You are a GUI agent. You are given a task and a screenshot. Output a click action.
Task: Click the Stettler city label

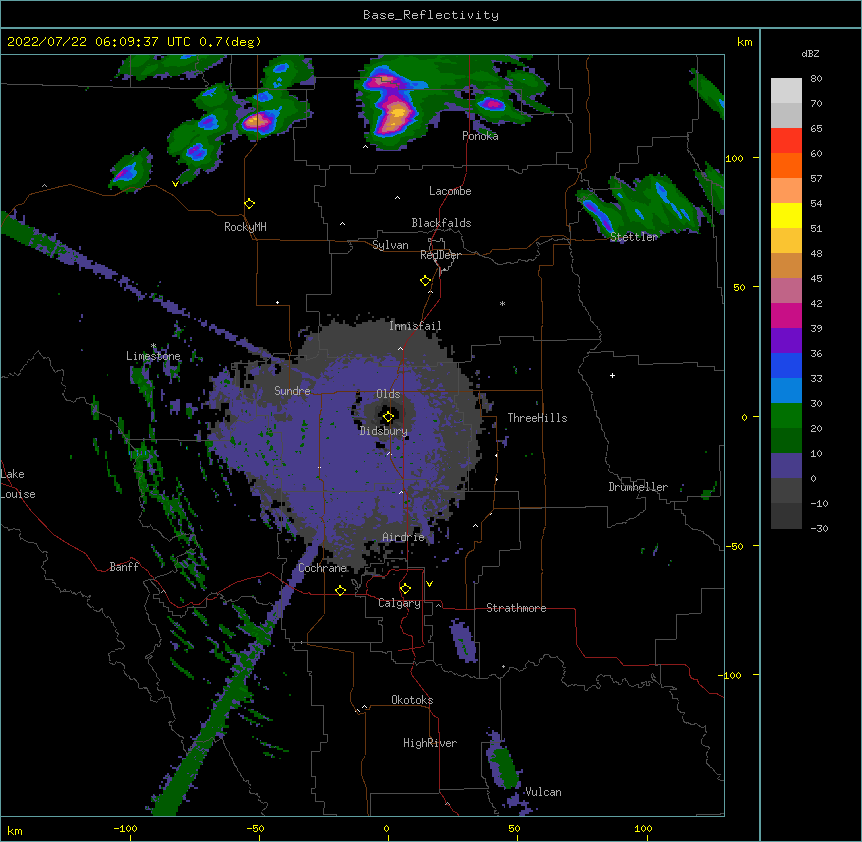tap(633, 237)
